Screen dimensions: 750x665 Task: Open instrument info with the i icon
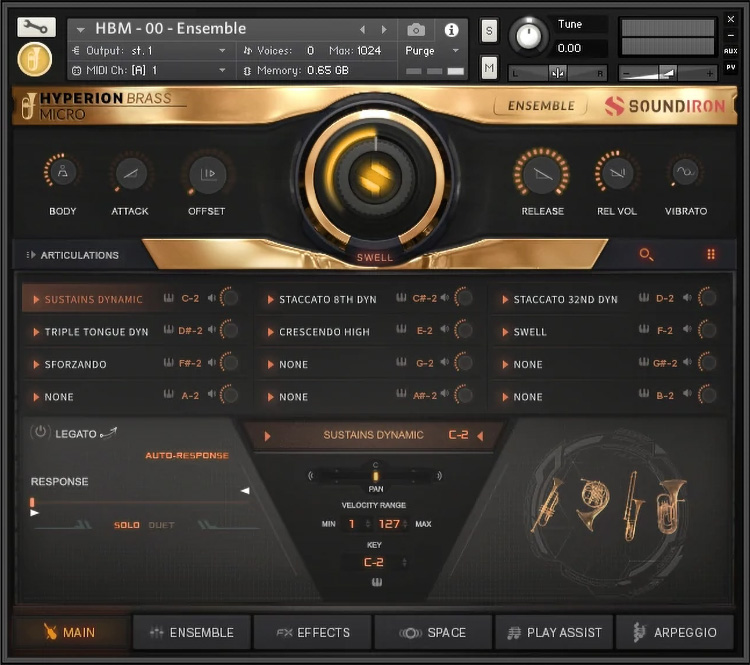point(451,30)
